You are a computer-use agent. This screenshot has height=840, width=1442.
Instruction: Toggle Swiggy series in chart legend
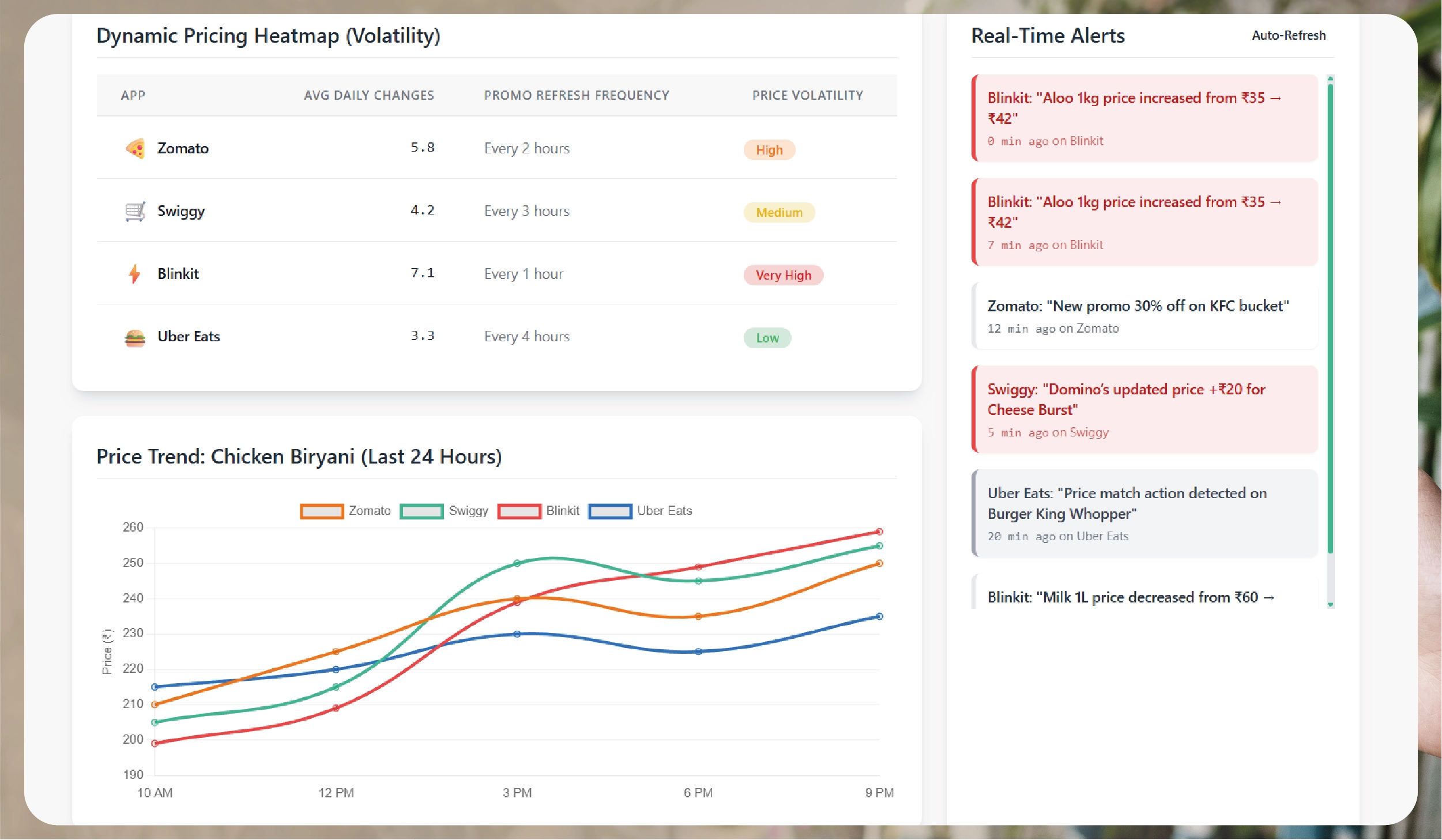tap(421, 511)
